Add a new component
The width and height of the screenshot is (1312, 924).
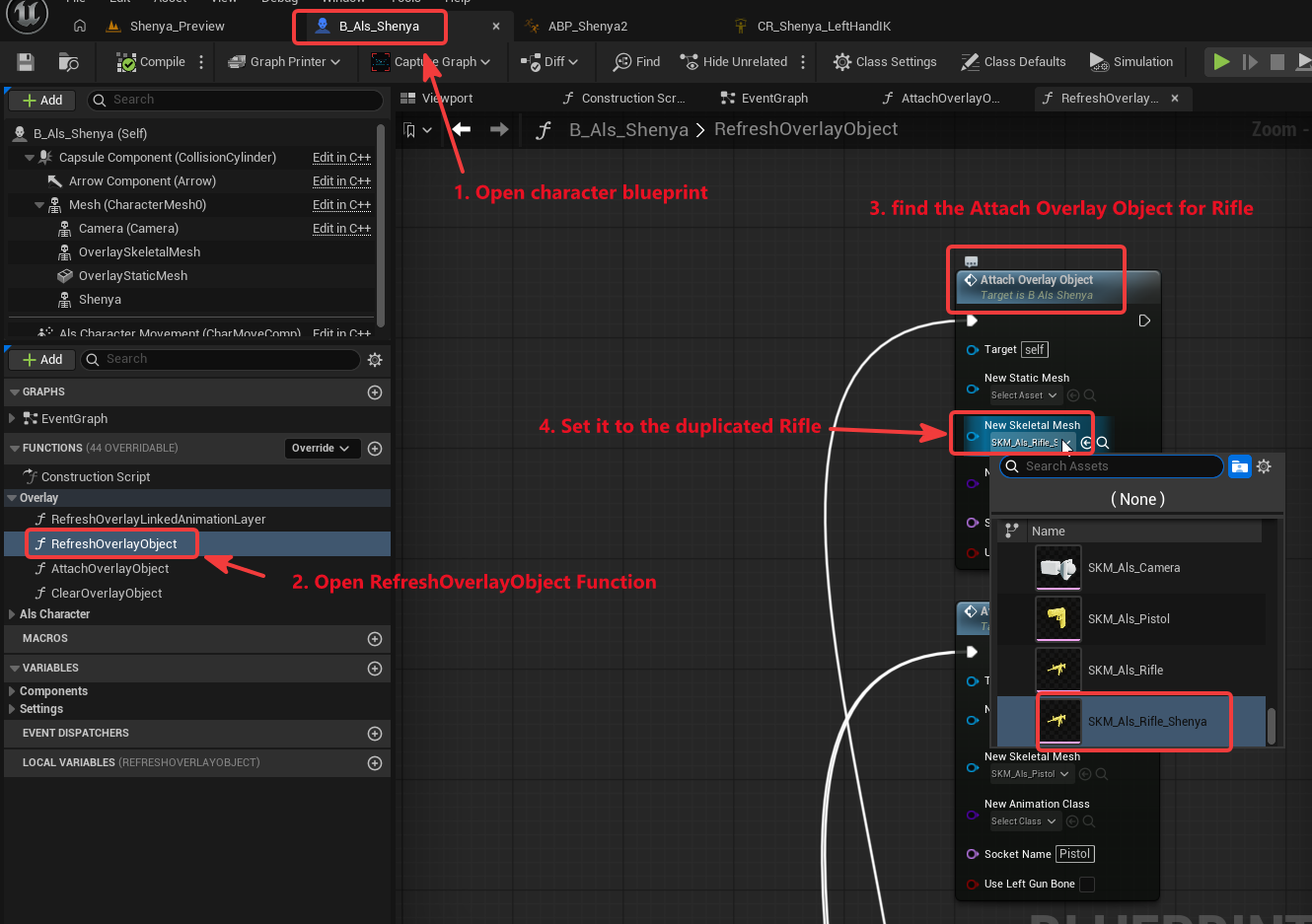pyautogui.click(x=42, y=100)
